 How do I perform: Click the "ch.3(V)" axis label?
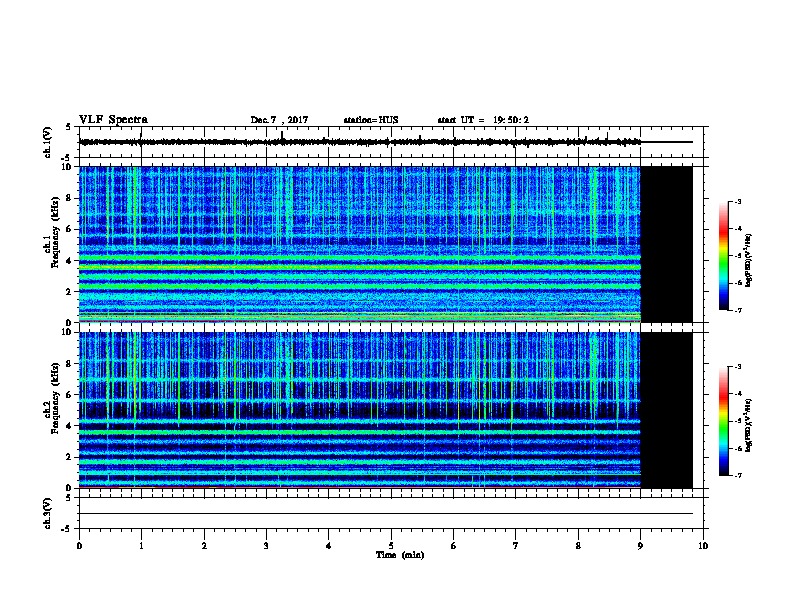(x=48, y=513)
